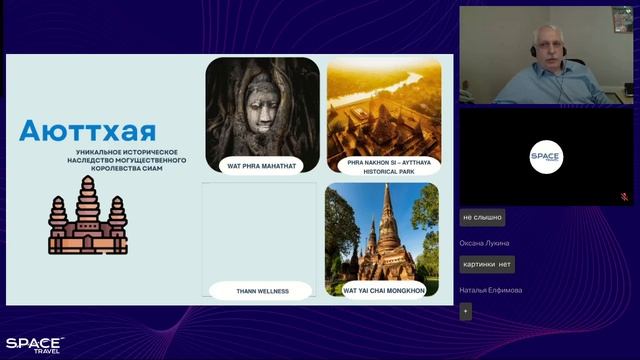This screenshot has width=640, height=360.
Task: Click the PHRA NAKHON SI – AYTTHAYA HISTORICAL PARK label
Action: coord(389,167)
